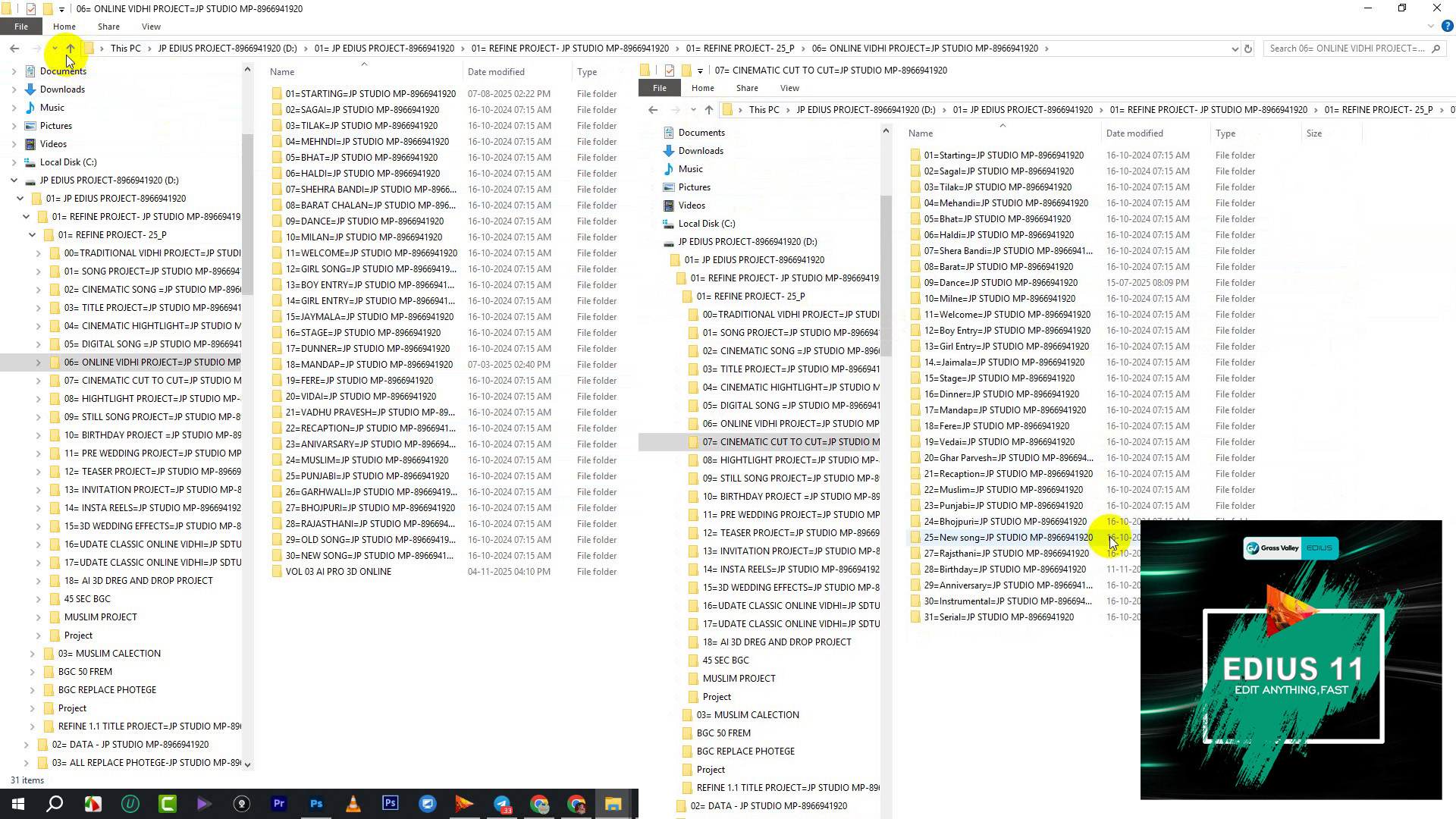The image size is (1456, 819).
Task: Launch VLC media player from the taskbar
Action: [353, 804]
